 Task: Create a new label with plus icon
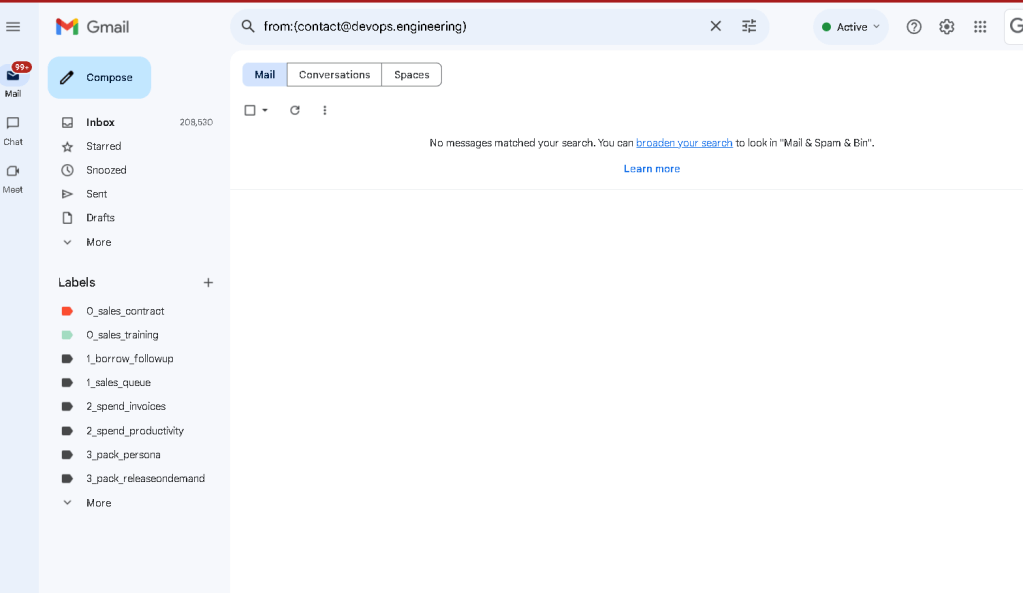pyautogui.click(x=208, y=282)
